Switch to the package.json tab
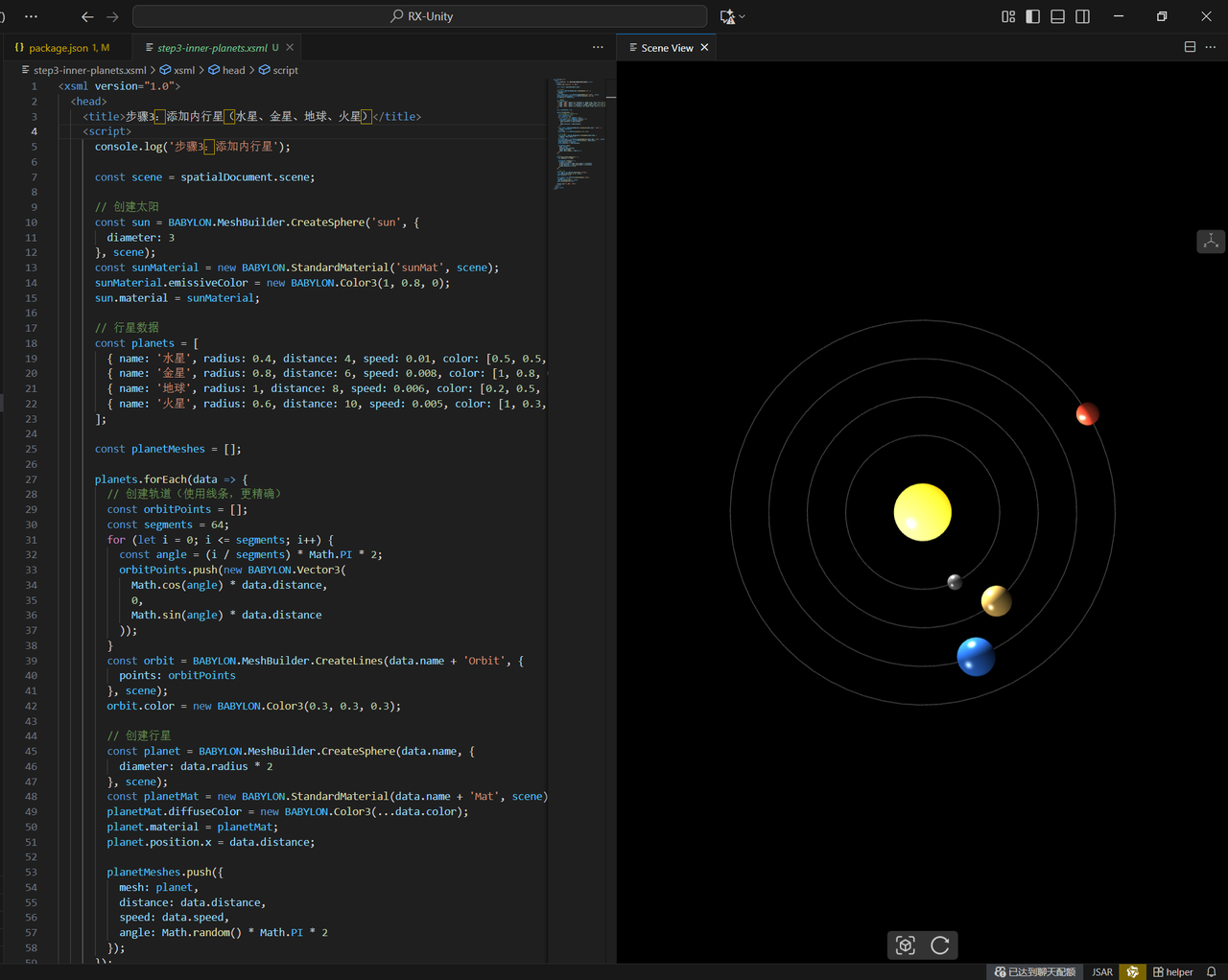Viewport: 1228px width, 980px height. (62, 46)
